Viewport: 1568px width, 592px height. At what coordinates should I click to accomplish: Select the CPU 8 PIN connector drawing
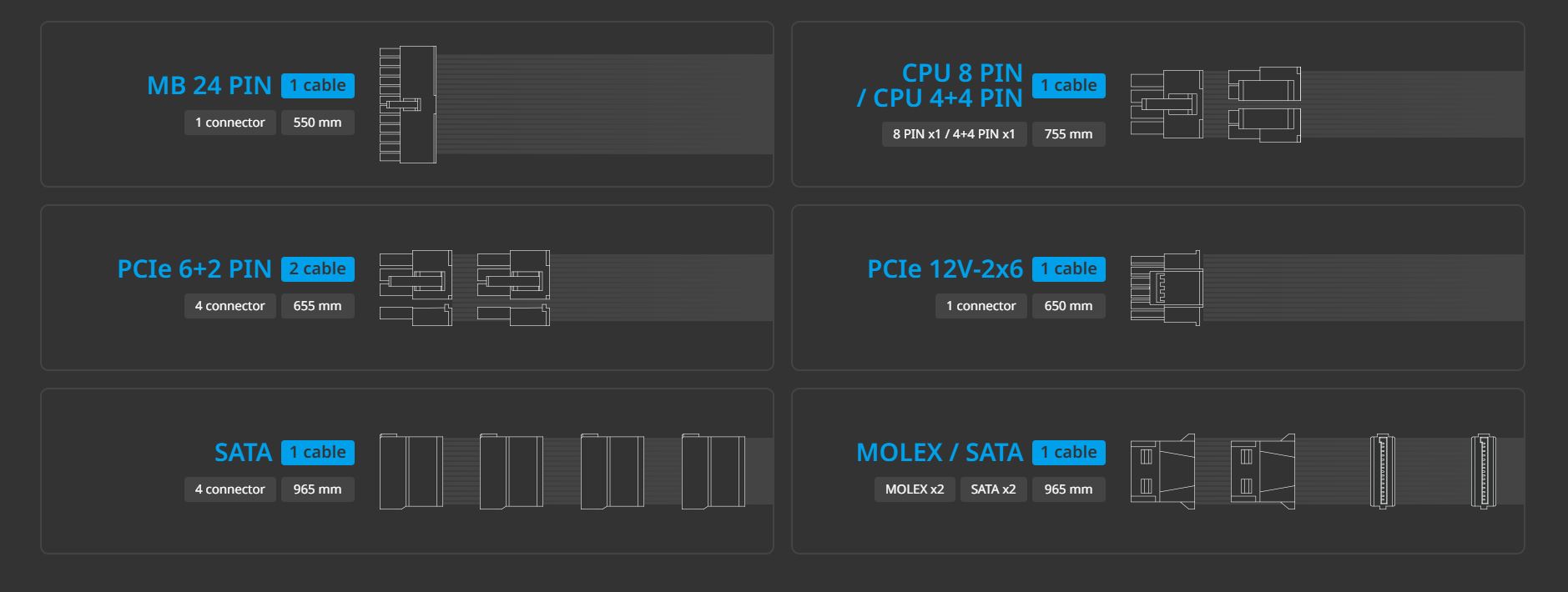click(x=1167, y=104)
